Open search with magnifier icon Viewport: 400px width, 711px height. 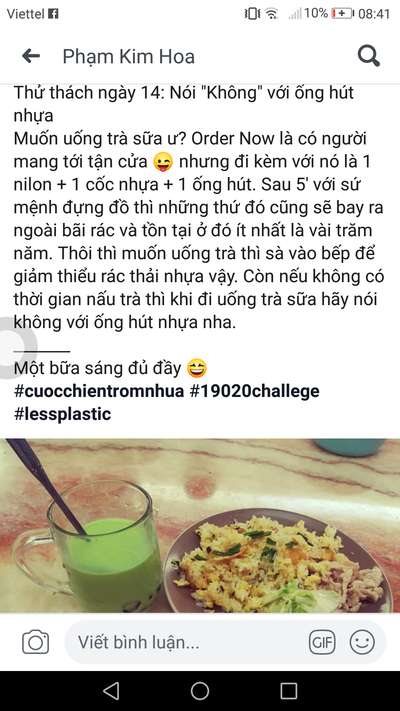(368, 56)
